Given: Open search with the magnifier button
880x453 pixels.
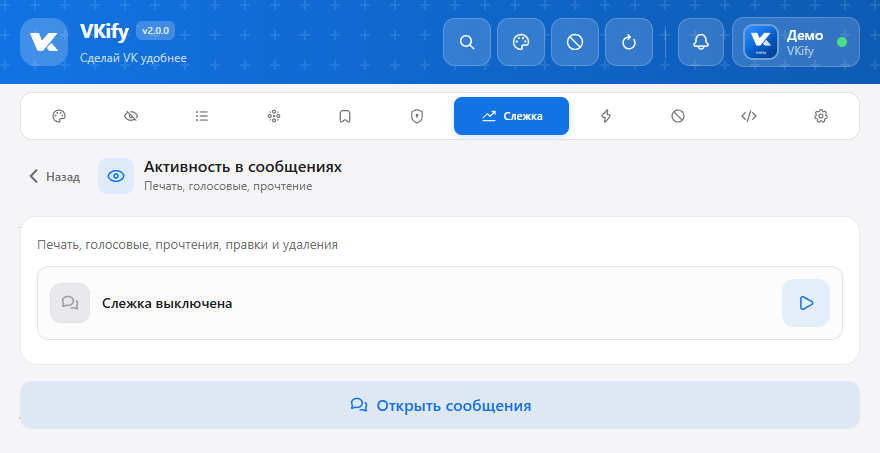Looking at the screenshot, I should pyautogui.click(x=467, y=42).
